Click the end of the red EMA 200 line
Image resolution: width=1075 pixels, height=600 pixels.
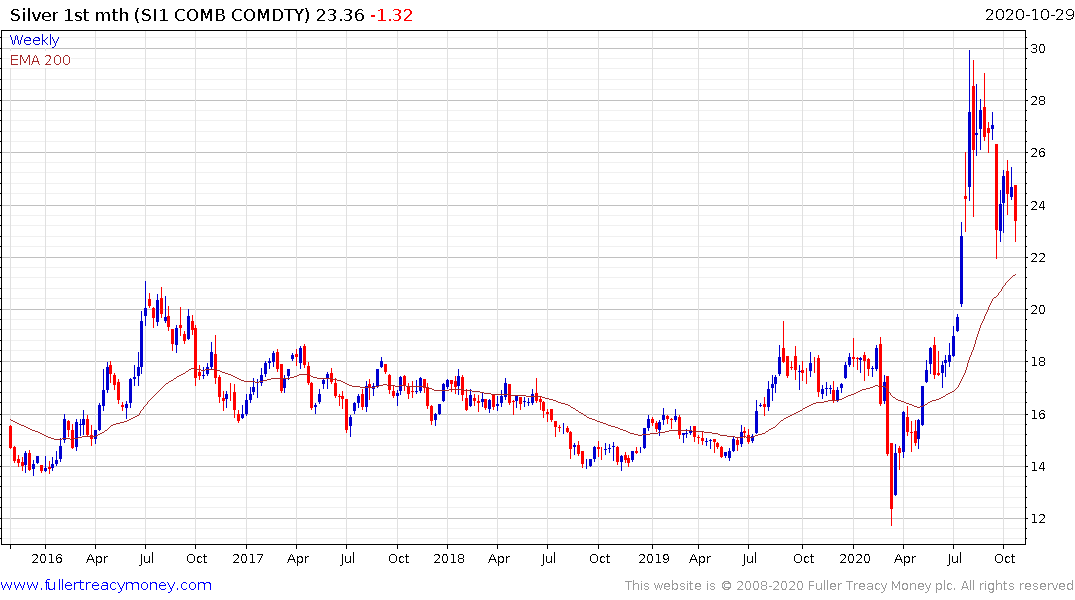(x=1015, y=275)
